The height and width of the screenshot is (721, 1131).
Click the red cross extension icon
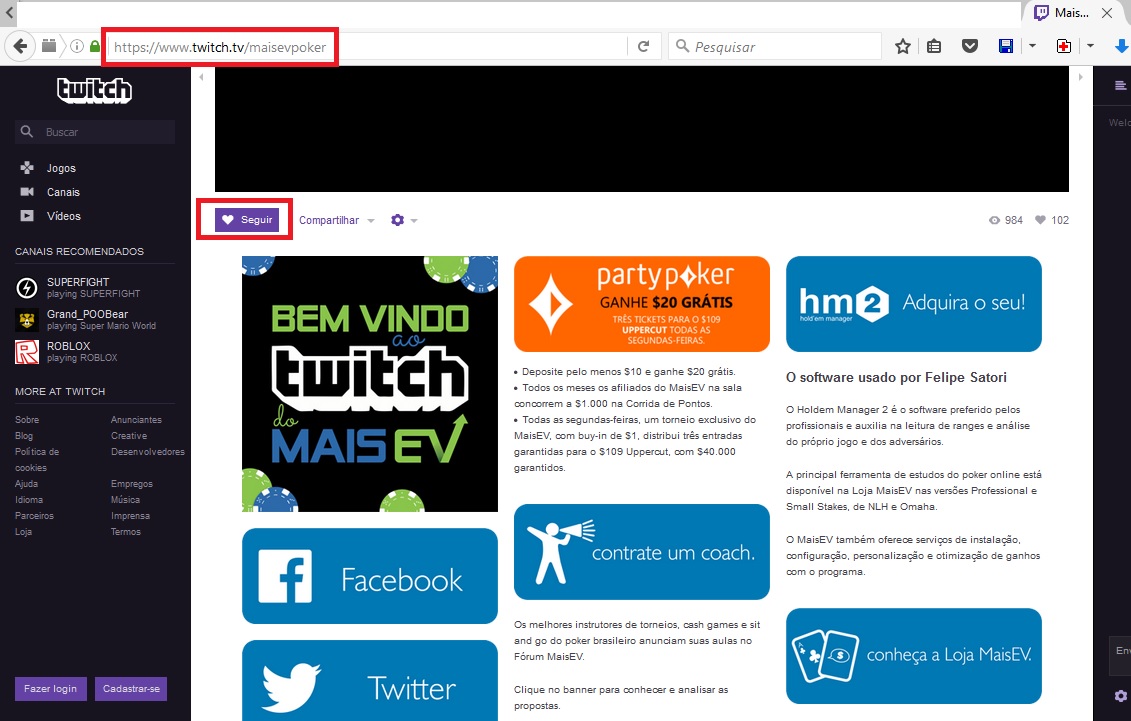tap(1063, 46)
